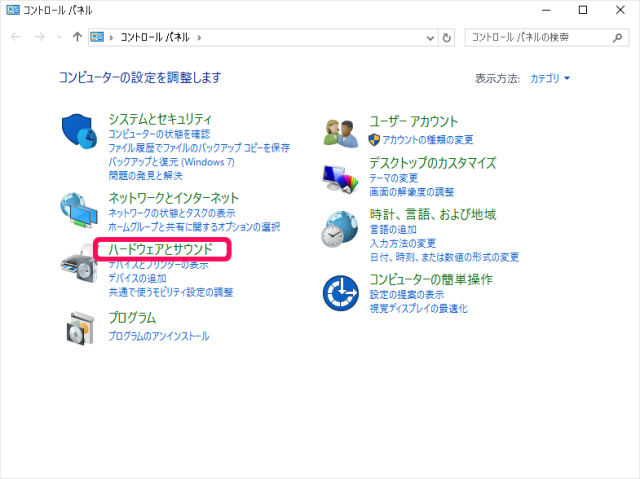
Task: Open アカウントの種類の変更 link
Action: pyautogui.click(x=428, y=140)
